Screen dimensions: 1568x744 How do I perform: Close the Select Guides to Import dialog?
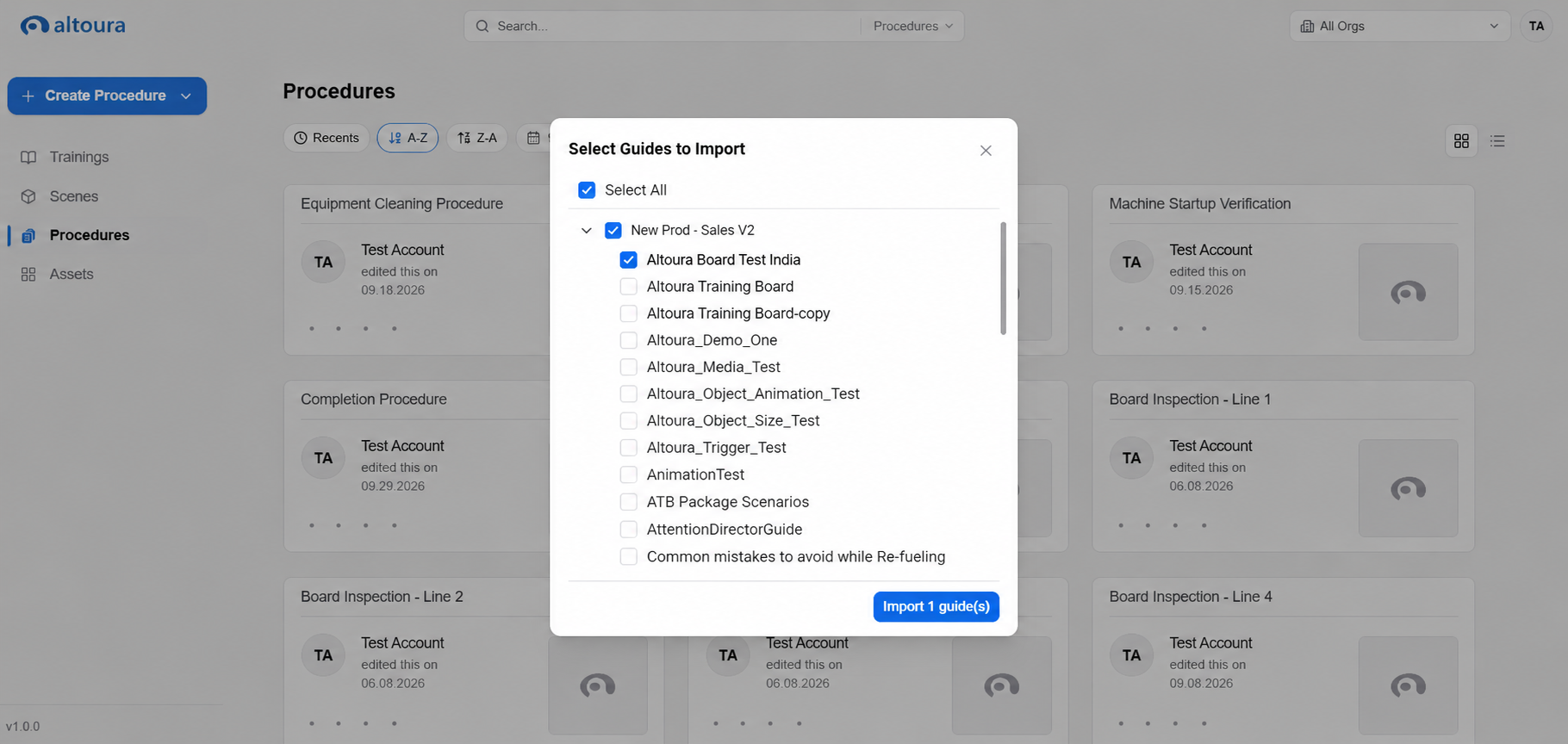click(x=986, y=151)
